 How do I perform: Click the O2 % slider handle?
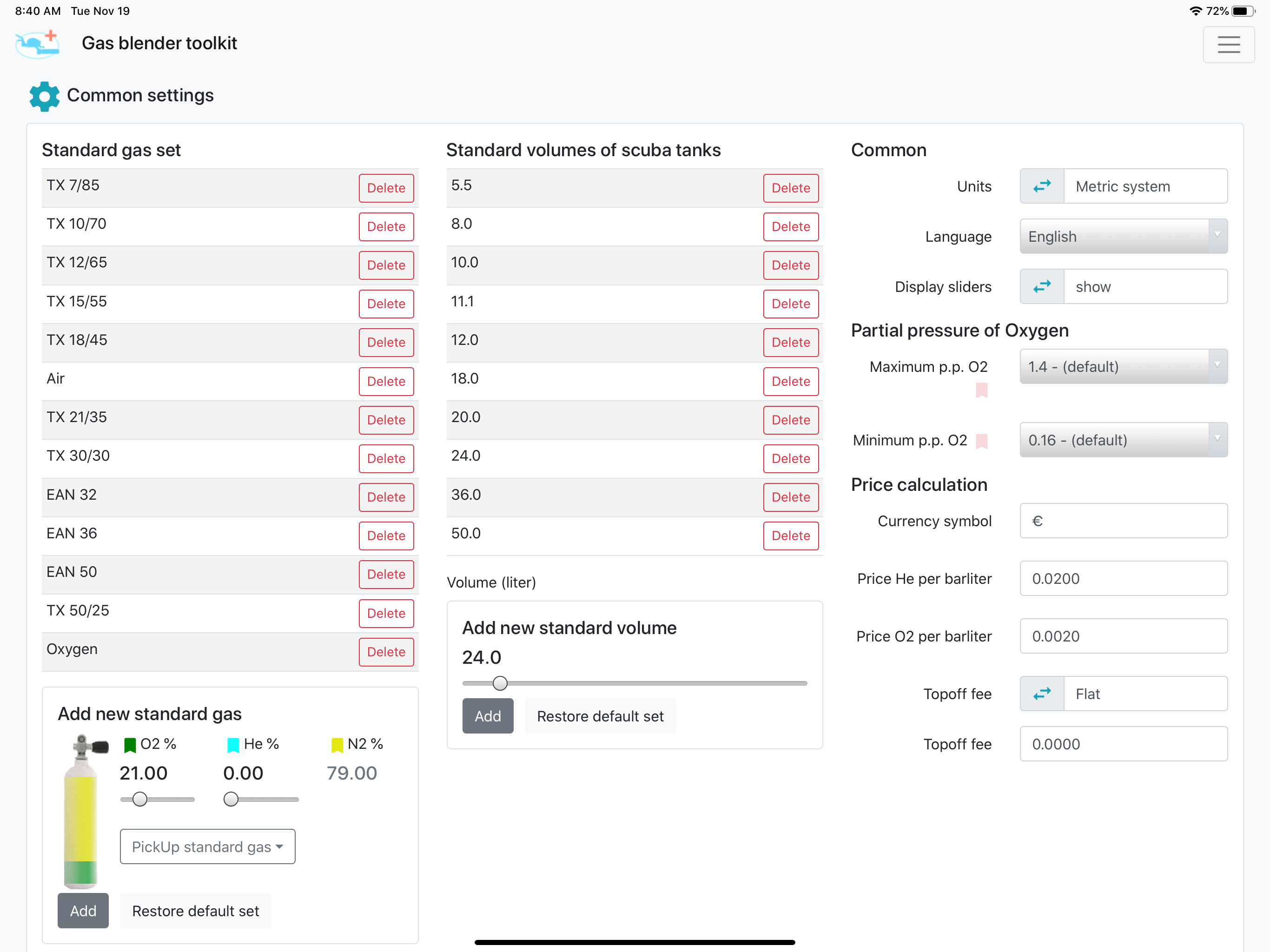coord(139,799)
